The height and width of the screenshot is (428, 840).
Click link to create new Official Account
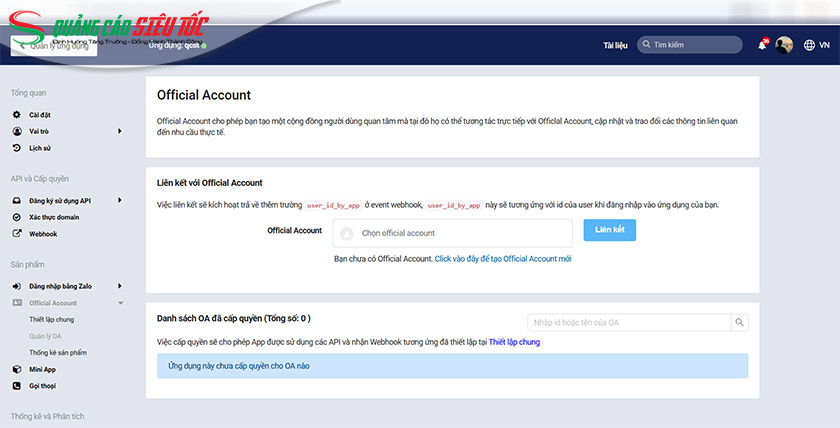(x=503, y=258)
